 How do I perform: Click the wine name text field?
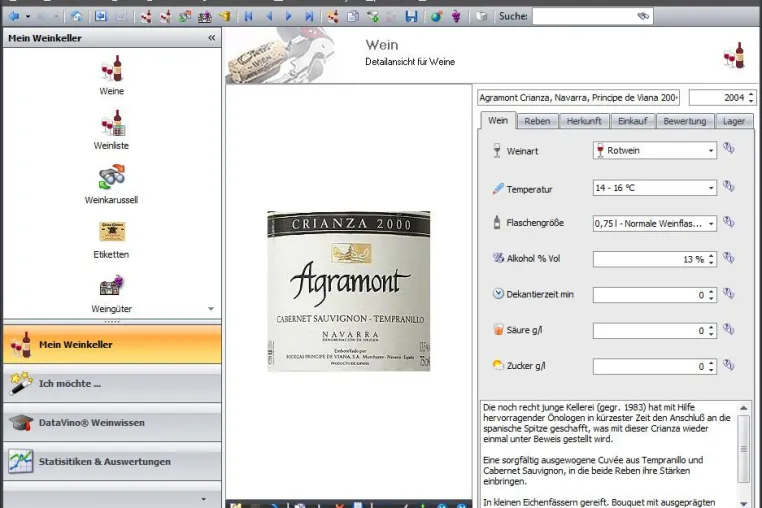click(x=578, y=98)
